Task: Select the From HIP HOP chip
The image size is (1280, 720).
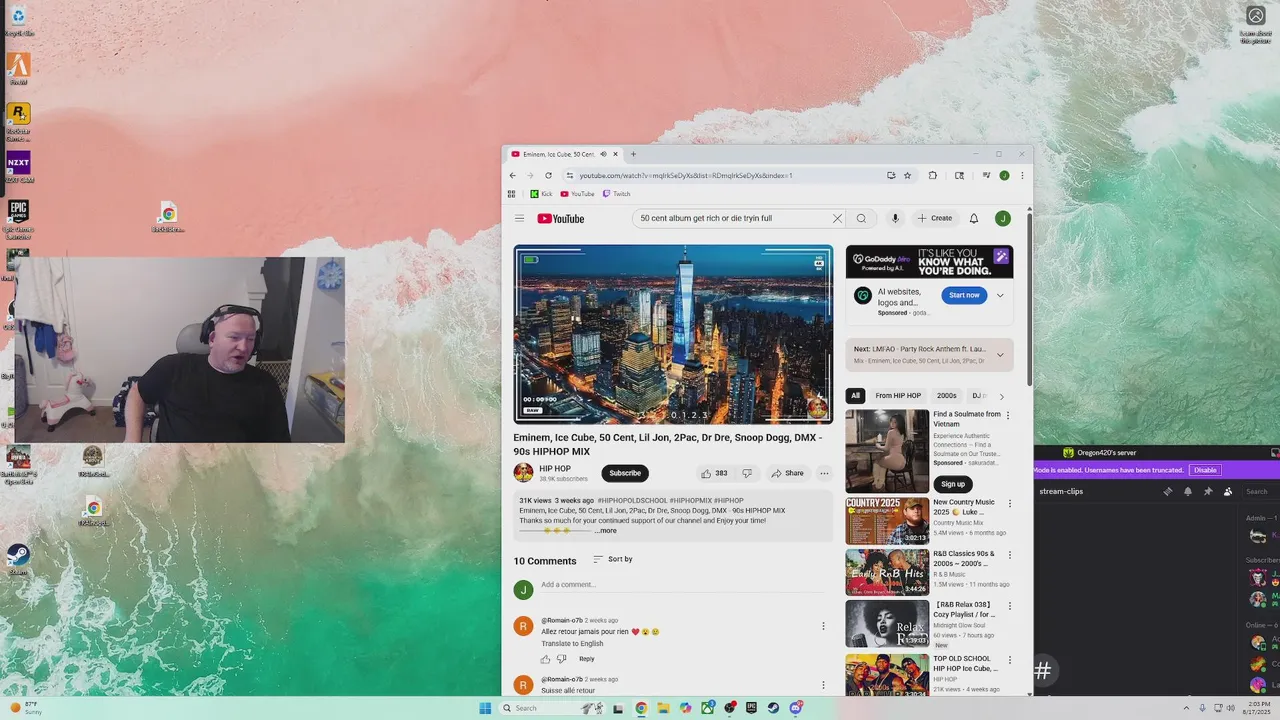Action: click(898, 396)
